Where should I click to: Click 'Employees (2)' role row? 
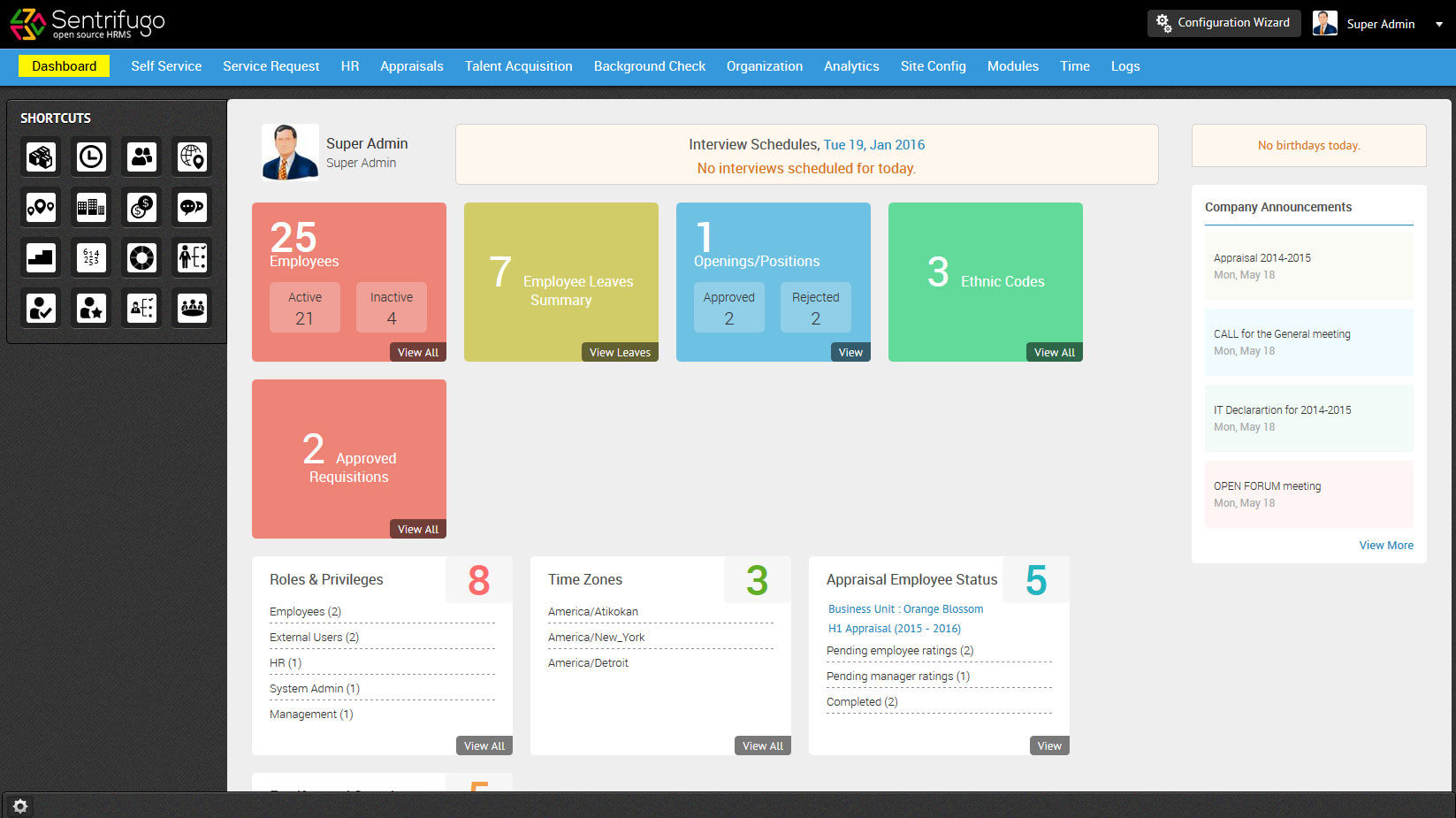point(382,611)
